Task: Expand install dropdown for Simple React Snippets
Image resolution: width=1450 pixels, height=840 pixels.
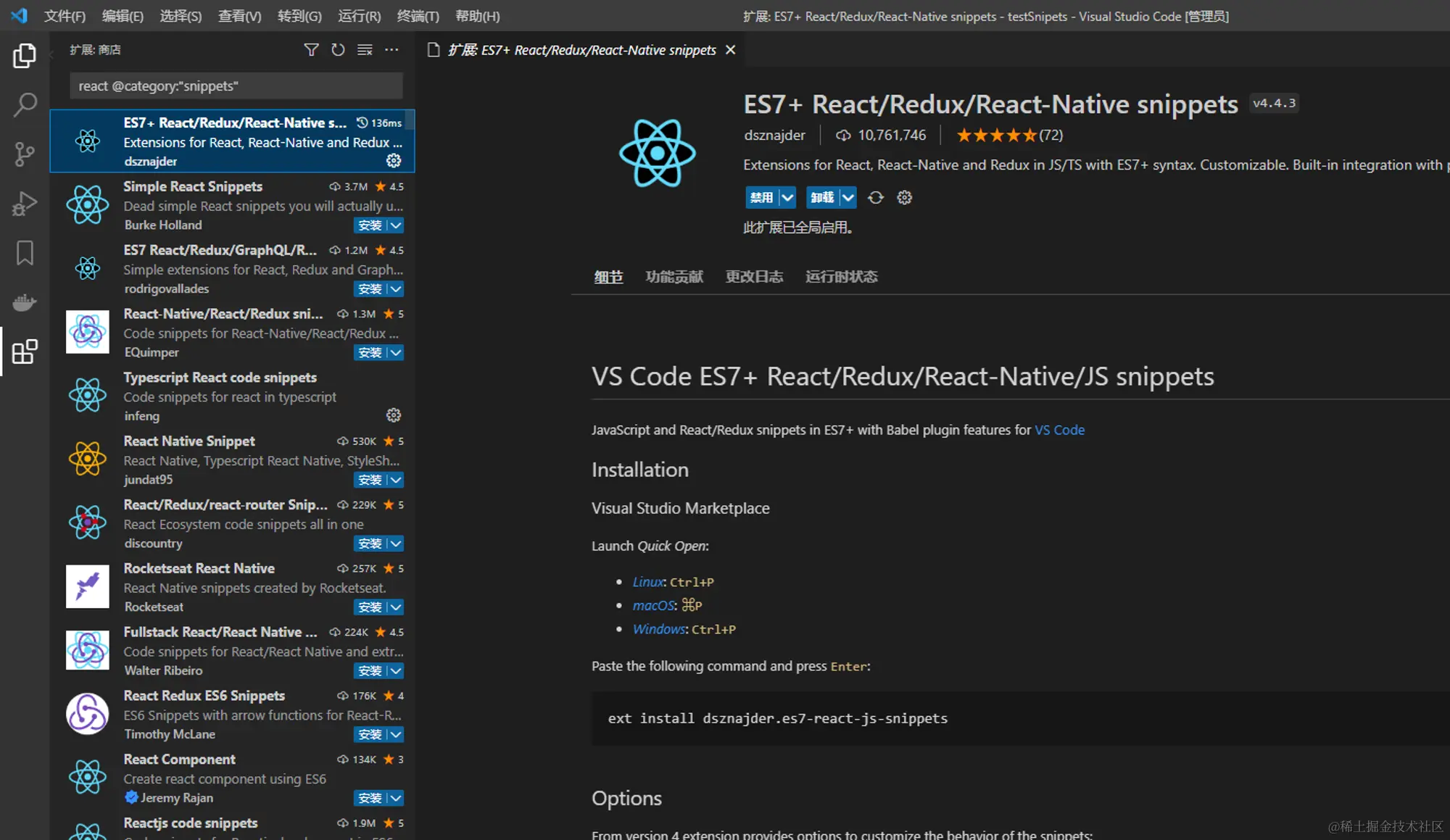Action: [x=396, y=225]
